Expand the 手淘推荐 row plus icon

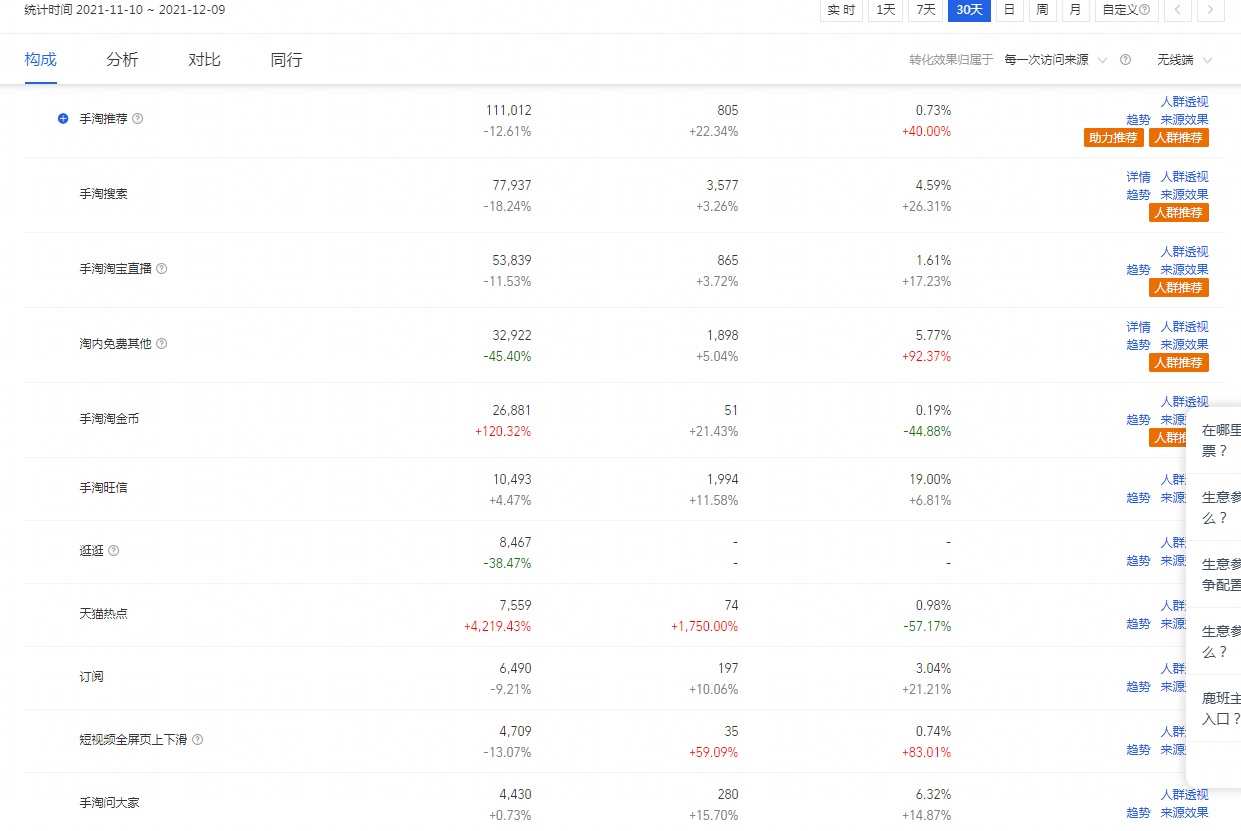click(x=63, y=119)
